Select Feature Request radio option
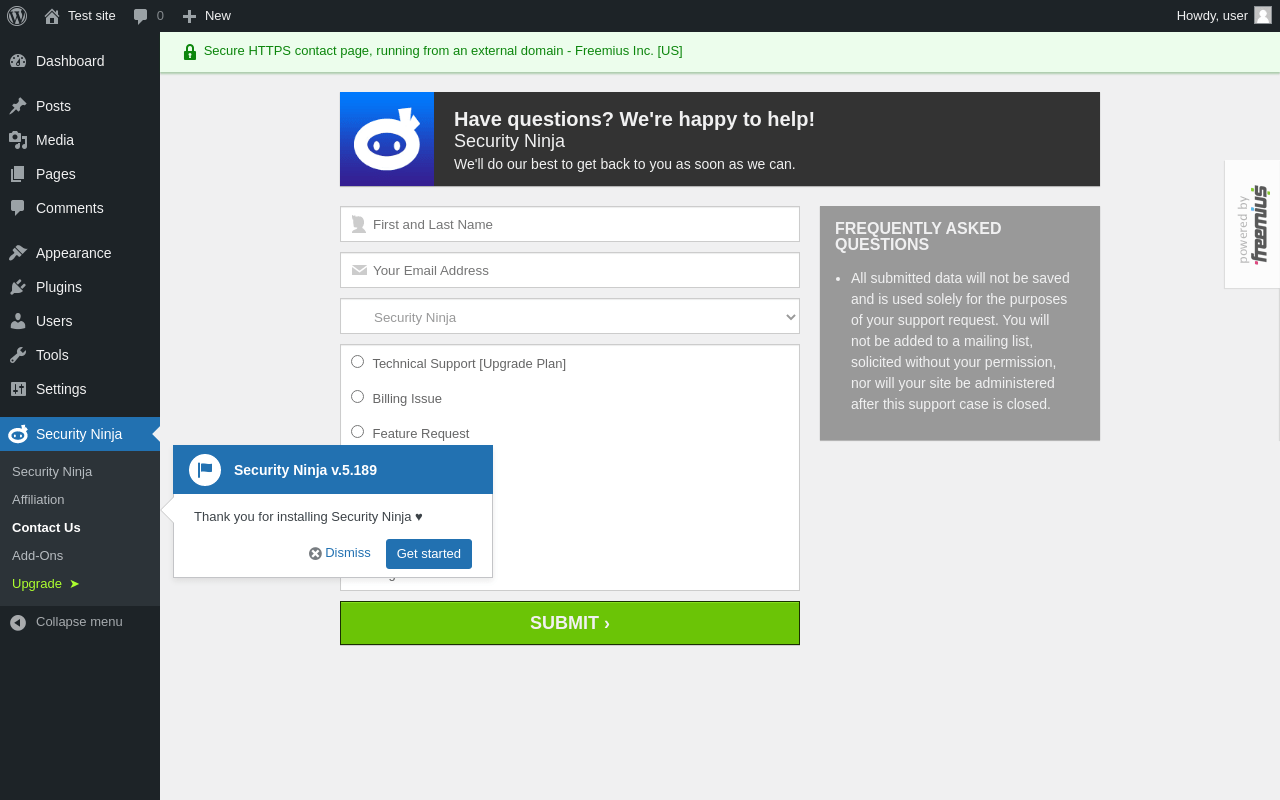1280x800 pixels. pyautogui.click(x=357, y=432)
